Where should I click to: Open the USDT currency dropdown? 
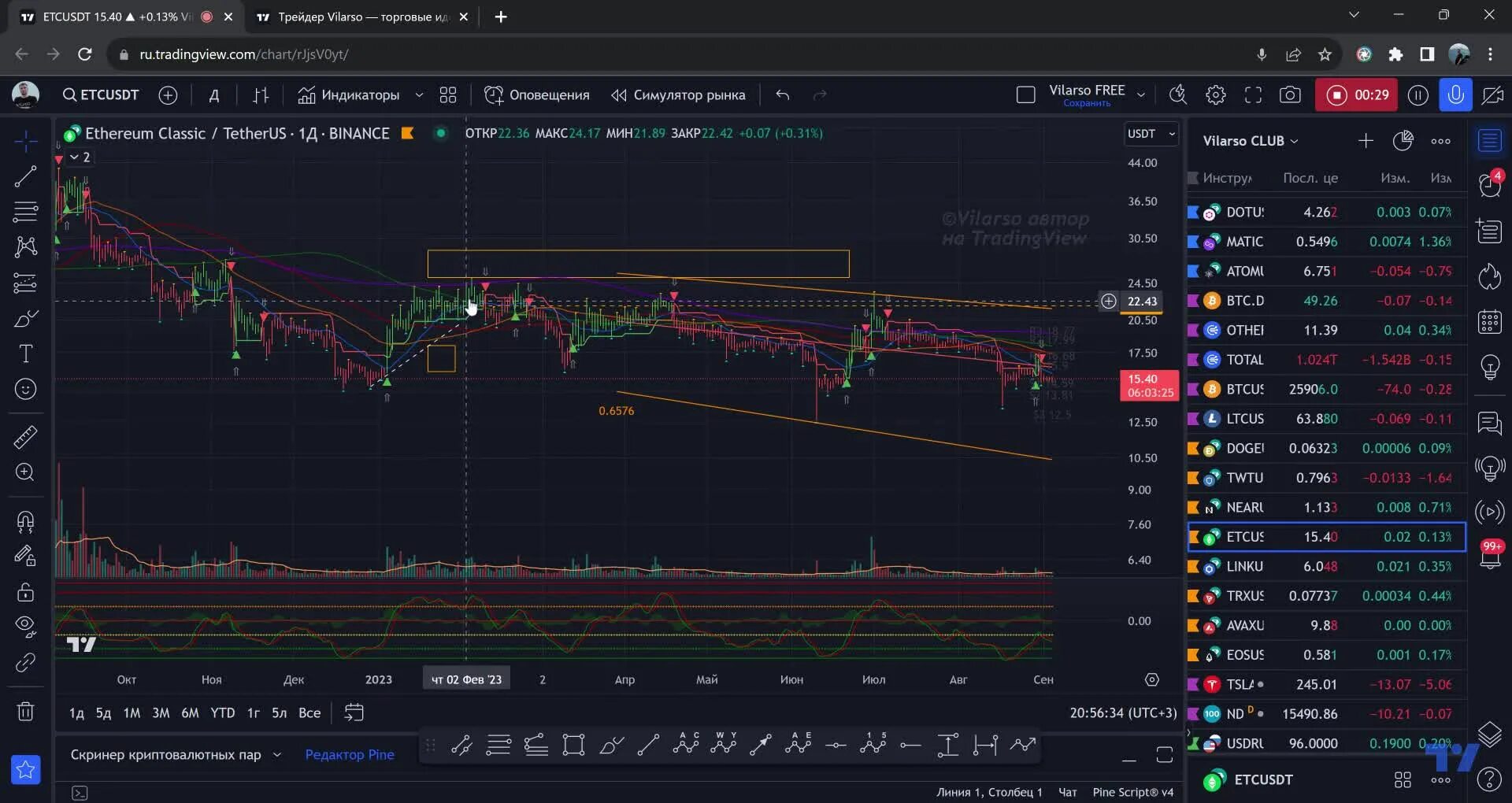pos(1151,134)
